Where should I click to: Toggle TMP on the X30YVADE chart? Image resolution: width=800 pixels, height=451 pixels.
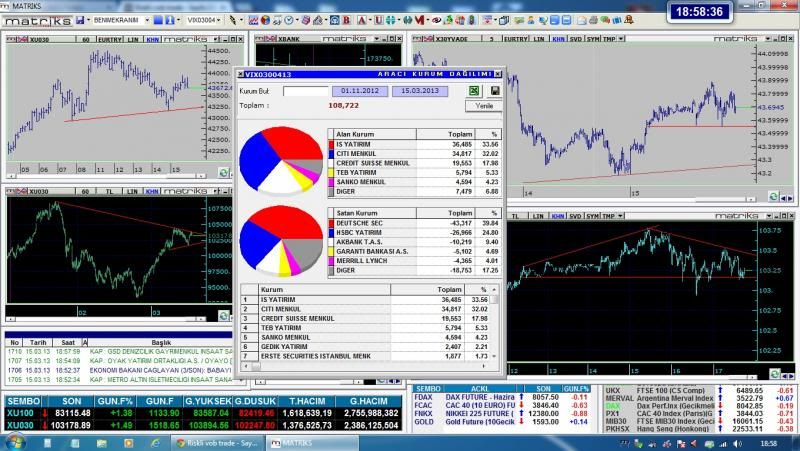(609, 39)
